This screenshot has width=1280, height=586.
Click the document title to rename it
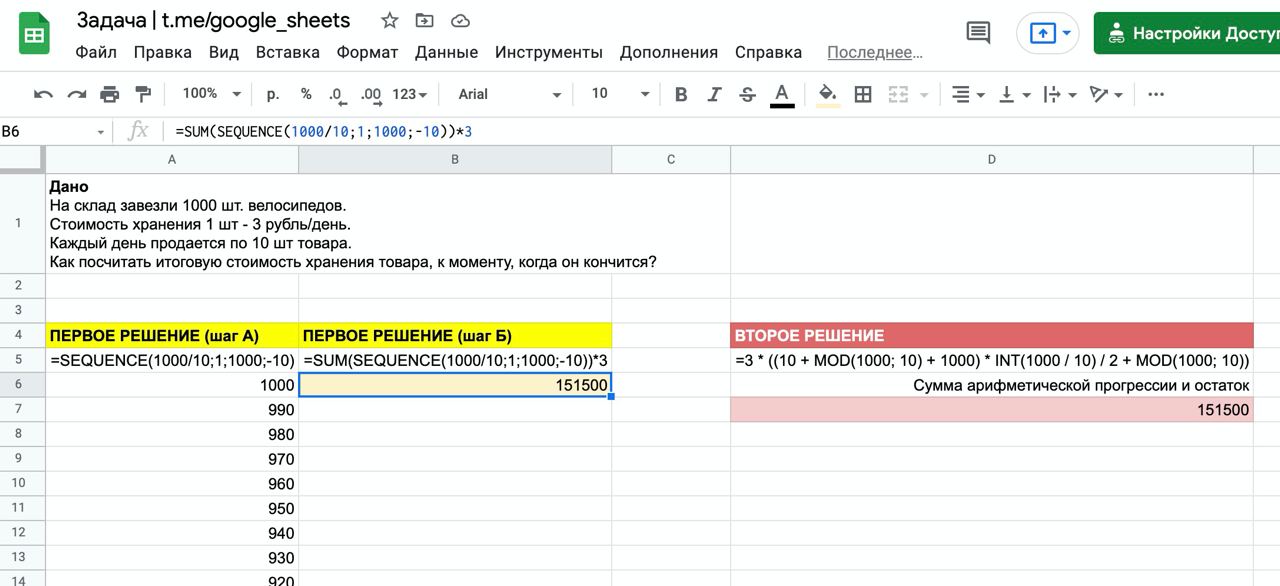(x=213, y=20)
